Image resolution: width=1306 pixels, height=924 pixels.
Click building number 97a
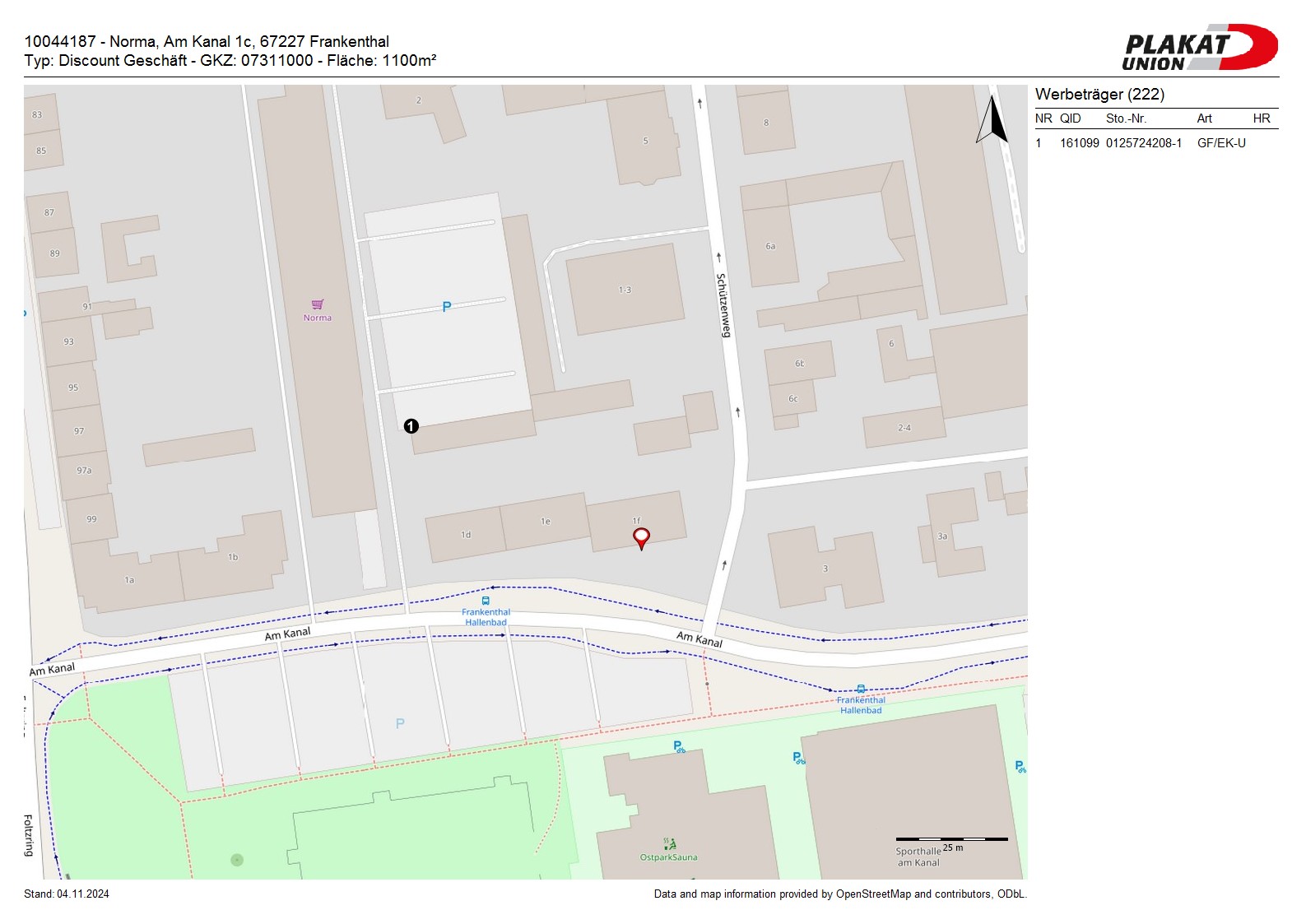coord(84,471)
